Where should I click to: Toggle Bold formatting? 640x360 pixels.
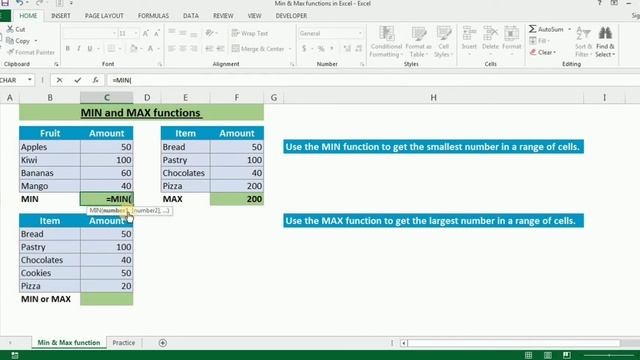pyautogui.click(x=68, y=49)
